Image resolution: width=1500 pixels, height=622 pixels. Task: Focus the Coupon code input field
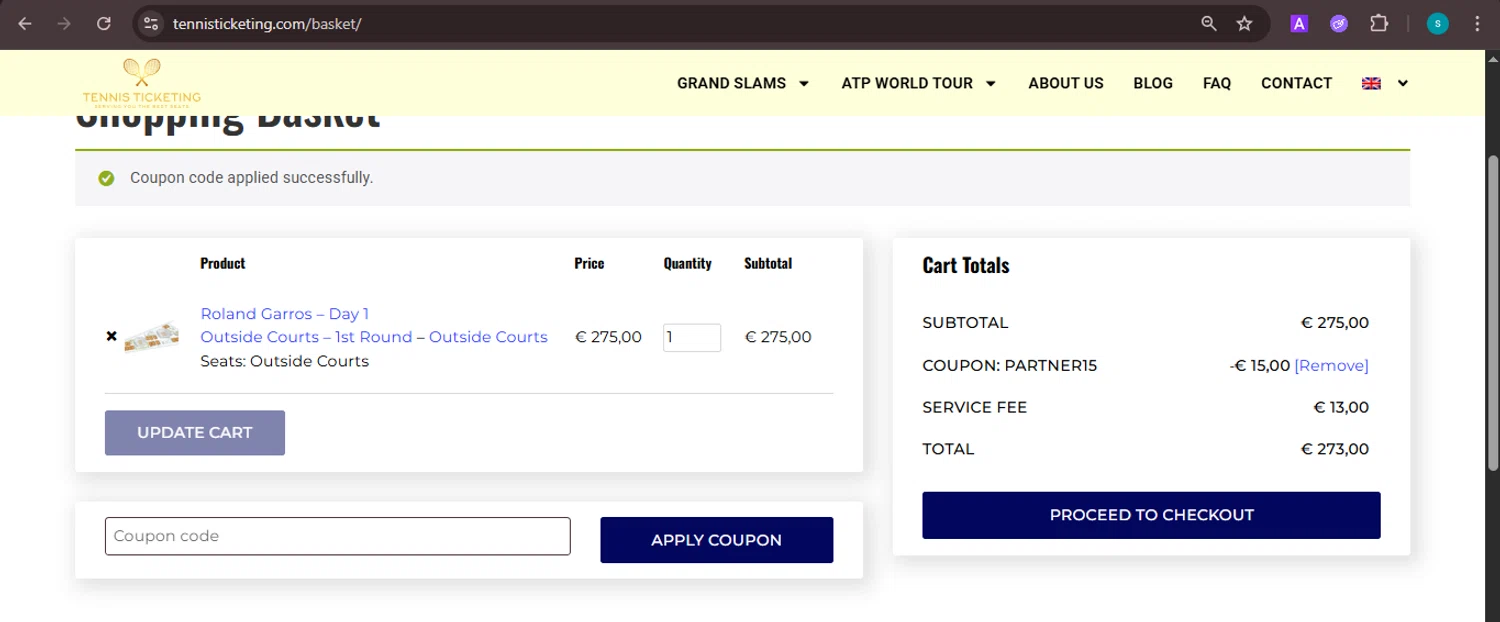(338, 536)
